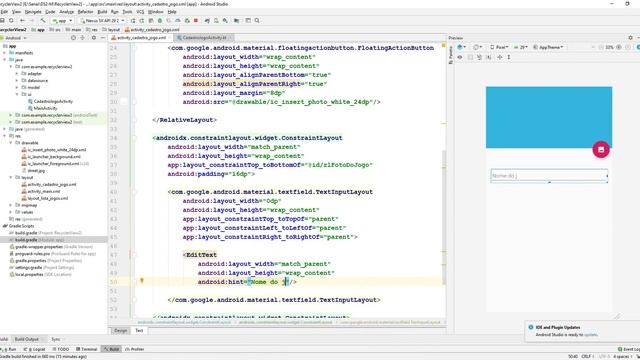Select gradle.properties in Gradle Scripts
640x360 pixels.
pyautogui.click(x=31, y=260)
